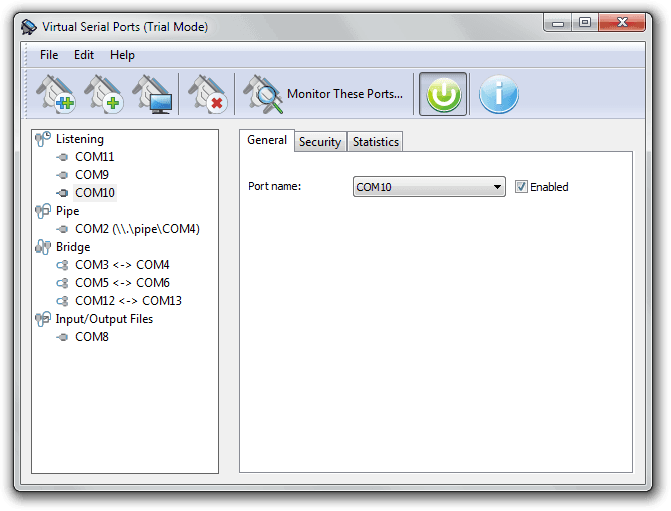This screenshot has height=511, width=671.
Task: Click the plug icon beside COM9
Action: (62, 175)
